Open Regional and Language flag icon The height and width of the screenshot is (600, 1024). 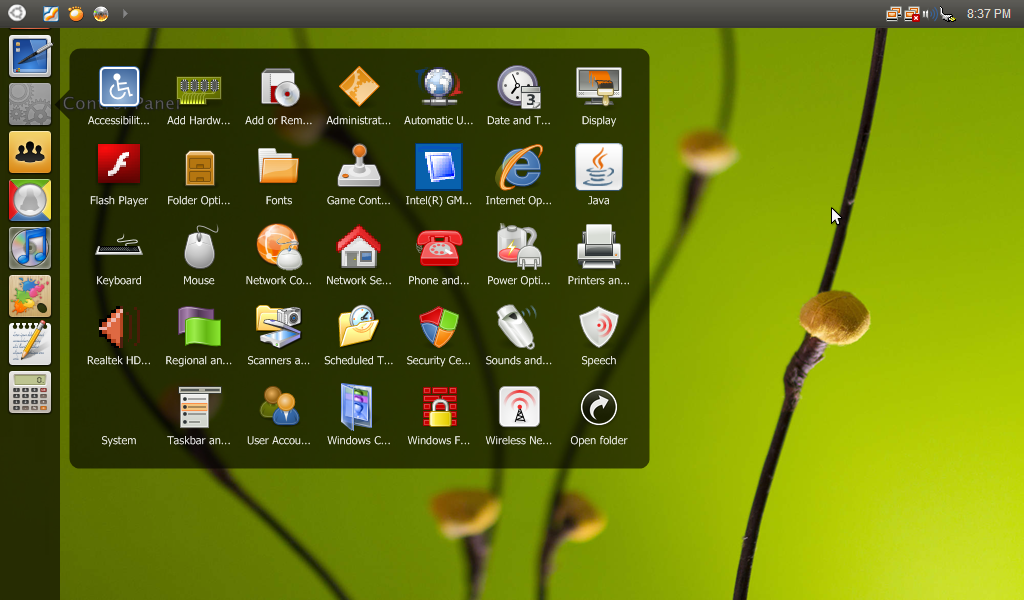[x=199, y=326]
